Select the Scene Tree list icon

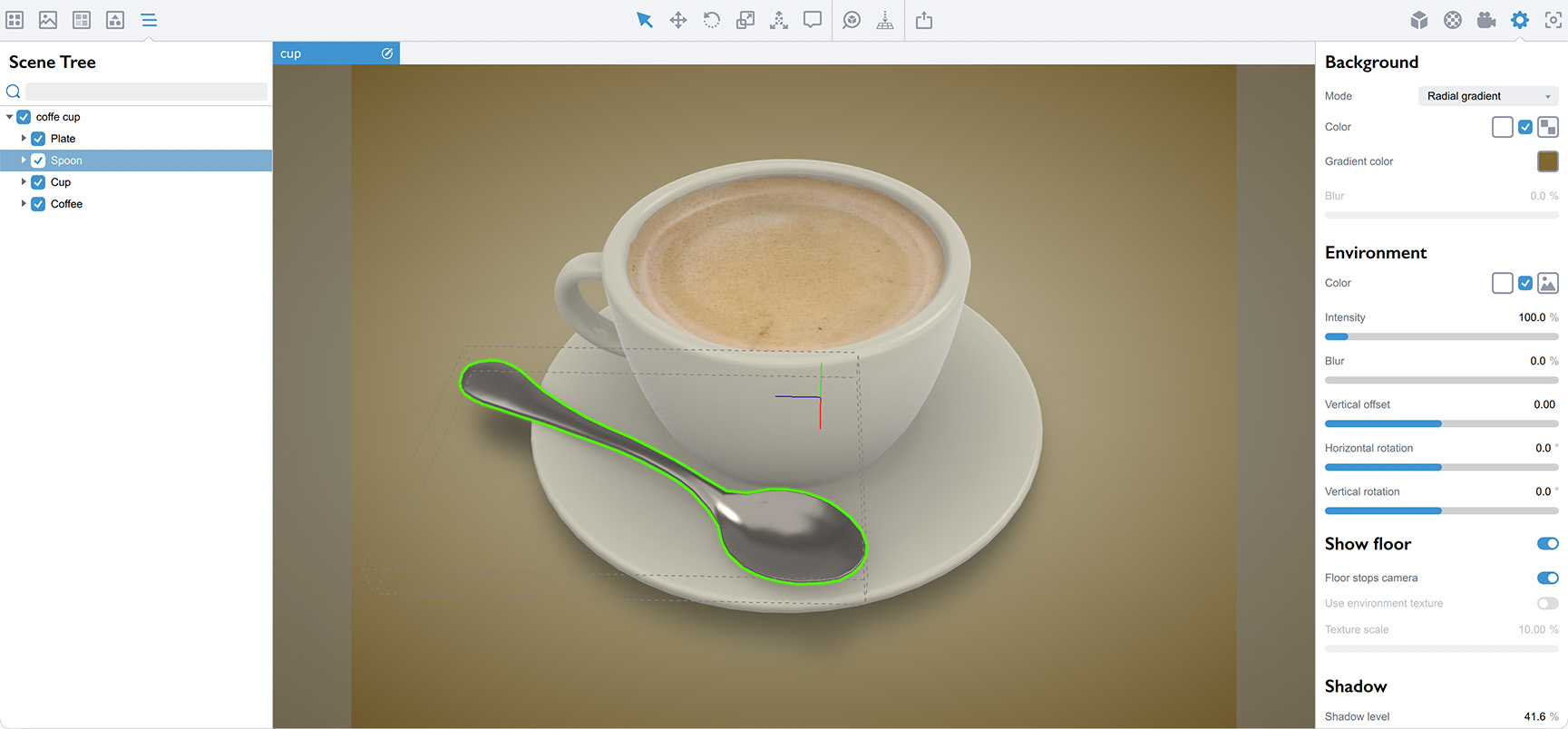pos(149,20)
